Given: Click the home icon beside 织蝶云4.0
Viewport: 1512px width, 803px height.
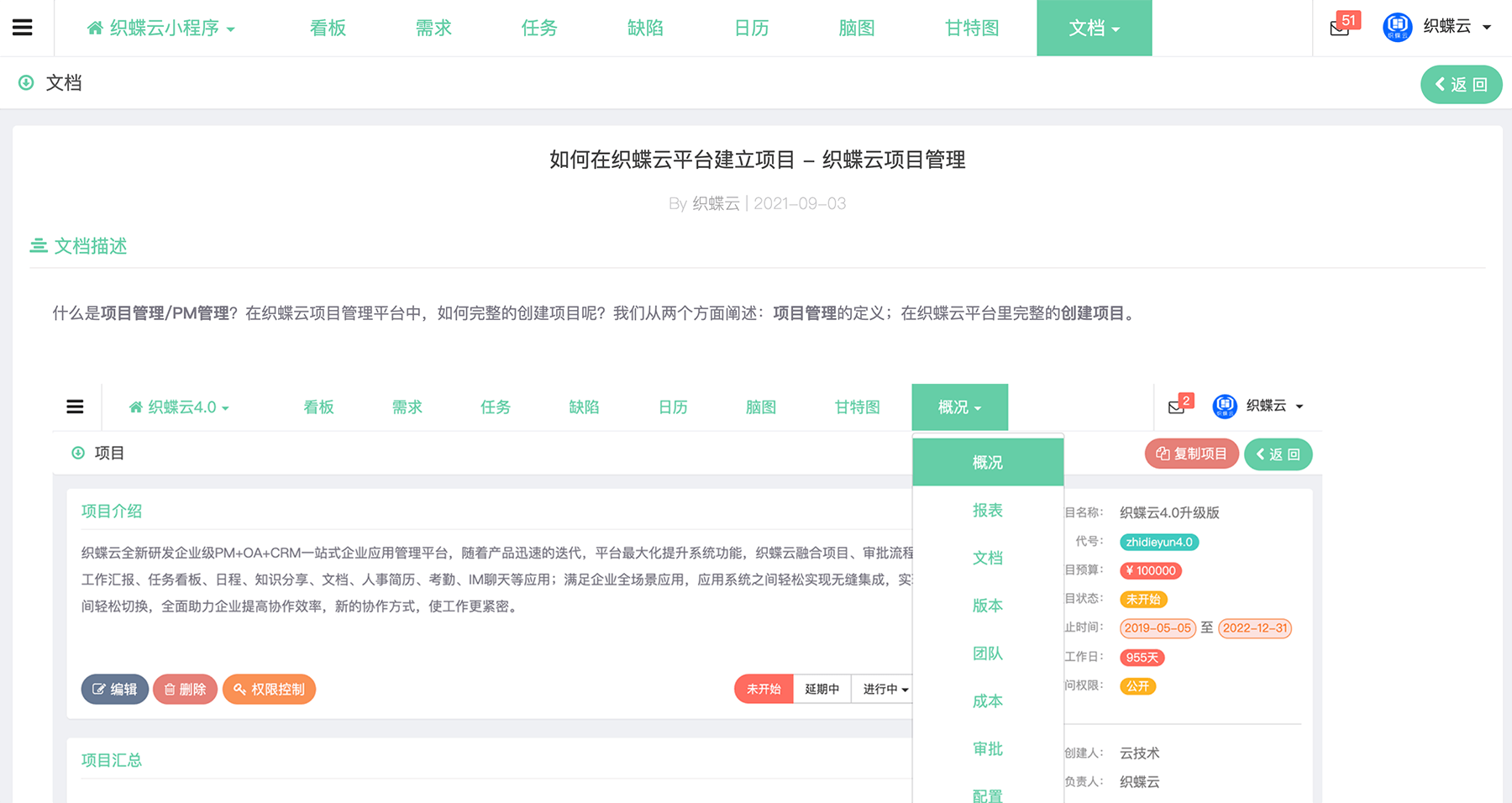Looking at the screenshot, I should 135,407.
